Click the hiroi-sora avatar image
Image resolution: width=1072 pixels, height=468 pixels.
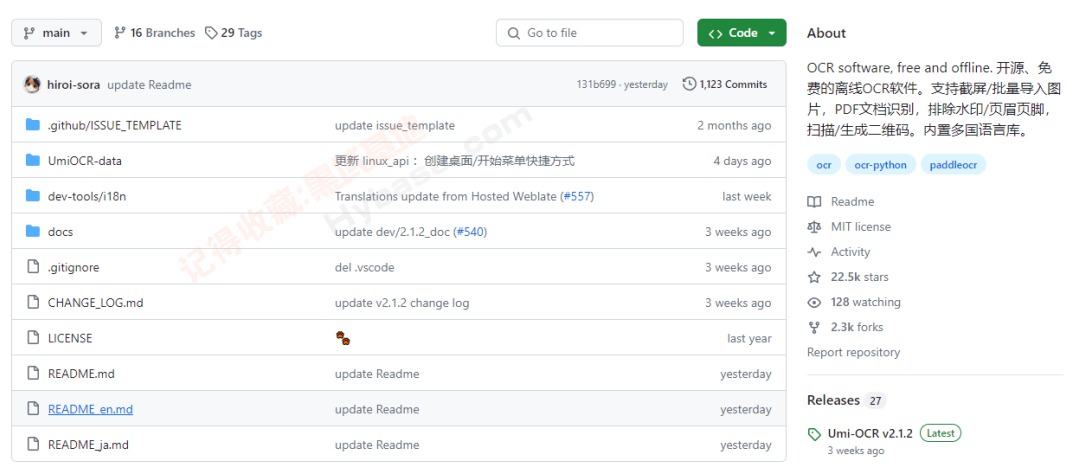coord(32,85)
